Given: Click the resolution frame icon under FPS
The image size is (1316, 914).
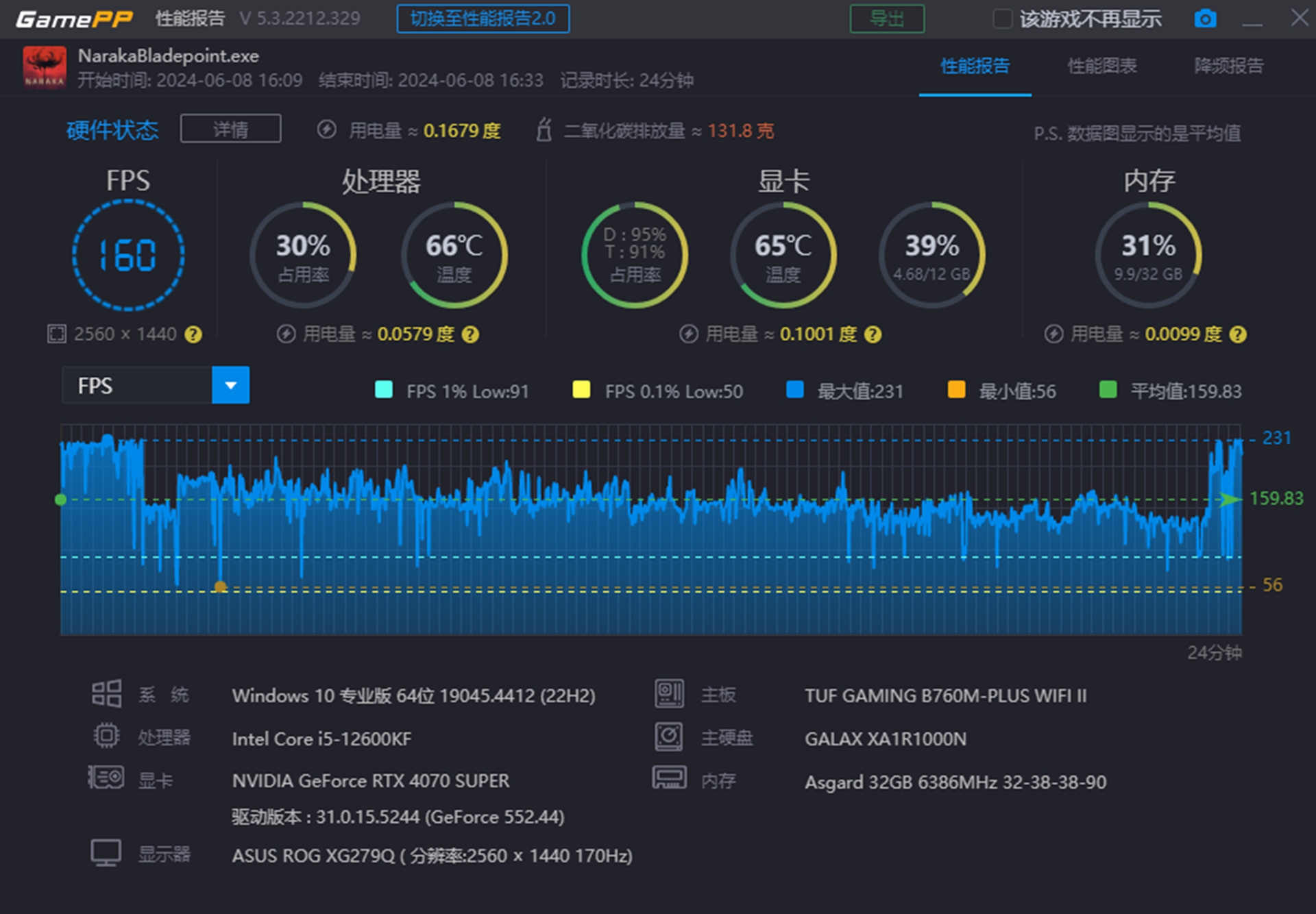Looking at the screenshot, I should click(x=56, y=334).
